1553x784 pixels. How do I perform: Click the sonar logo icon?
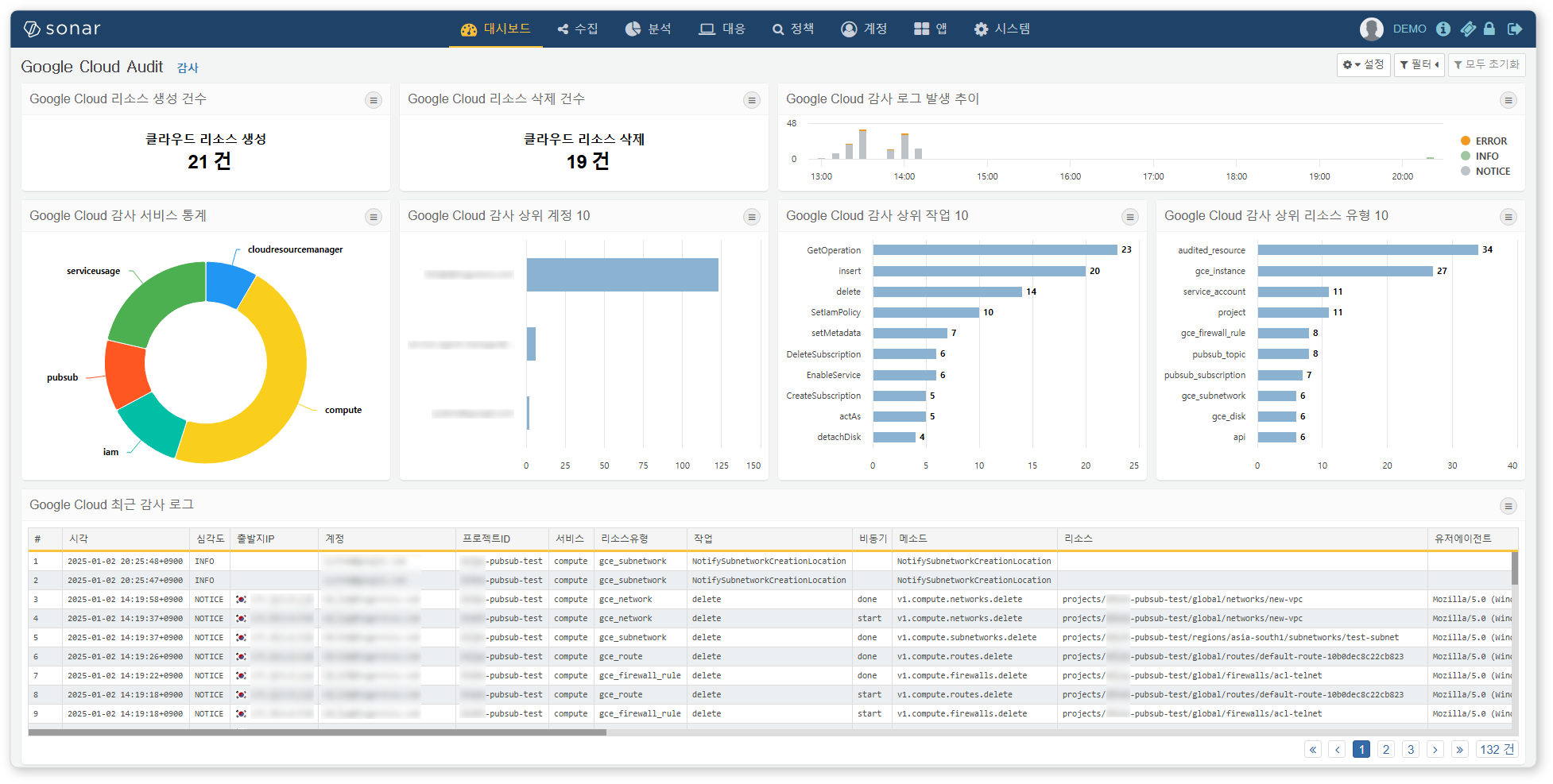click(32, 29)
